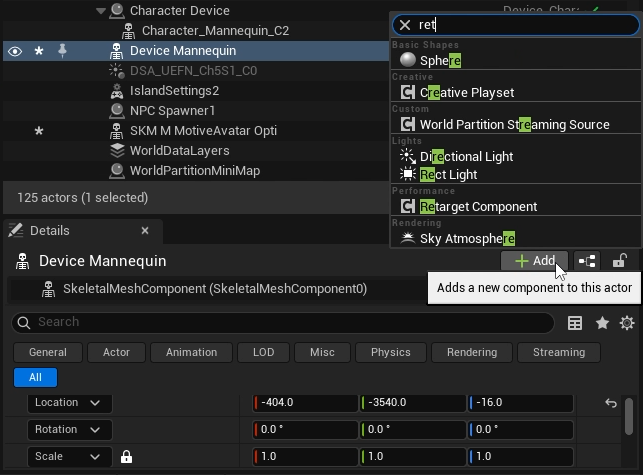Open the Location type dropdown
The image size is (643, 475).
68,403
